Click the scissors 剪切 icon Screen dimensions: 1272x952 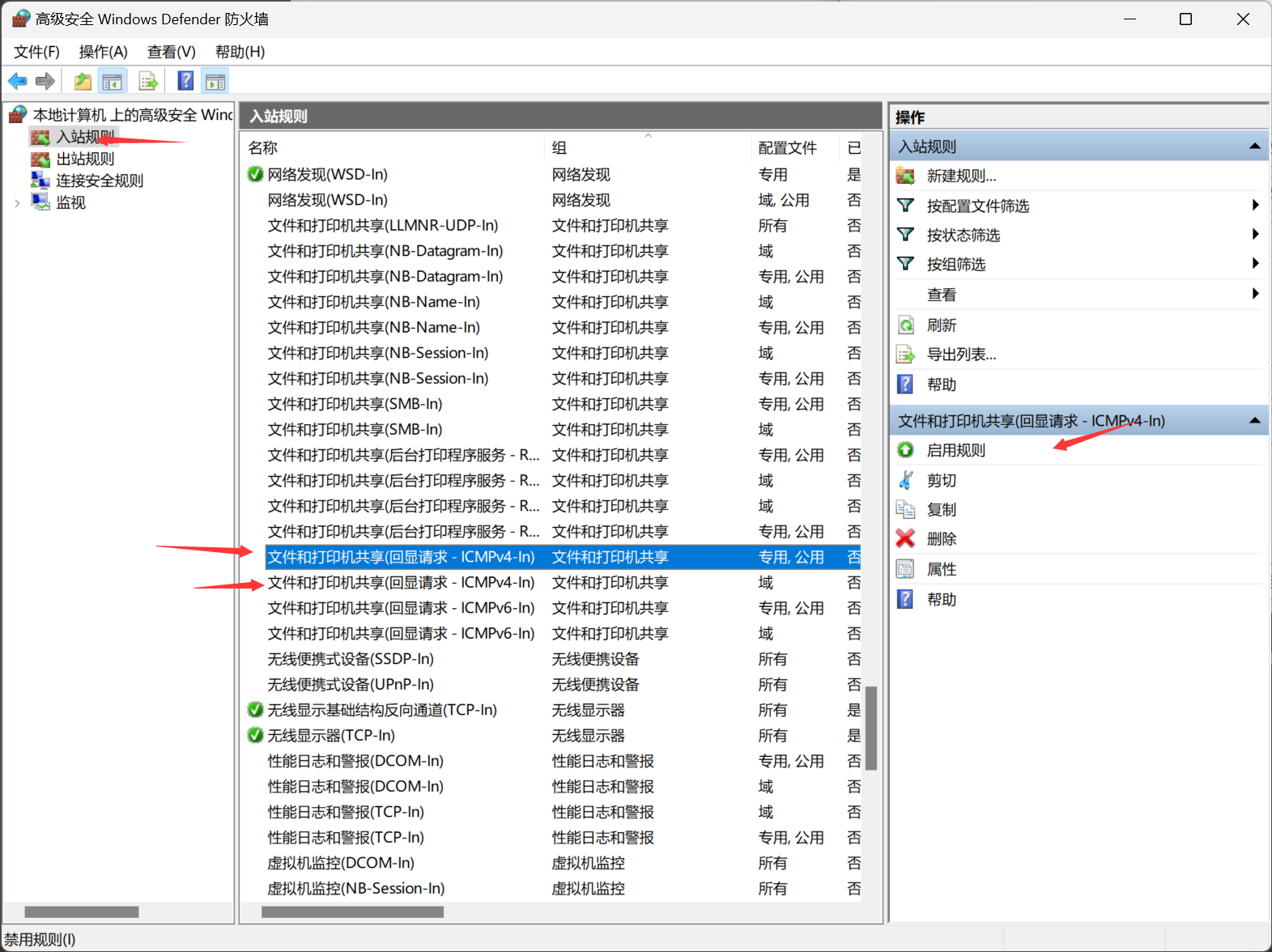point(905,480)
